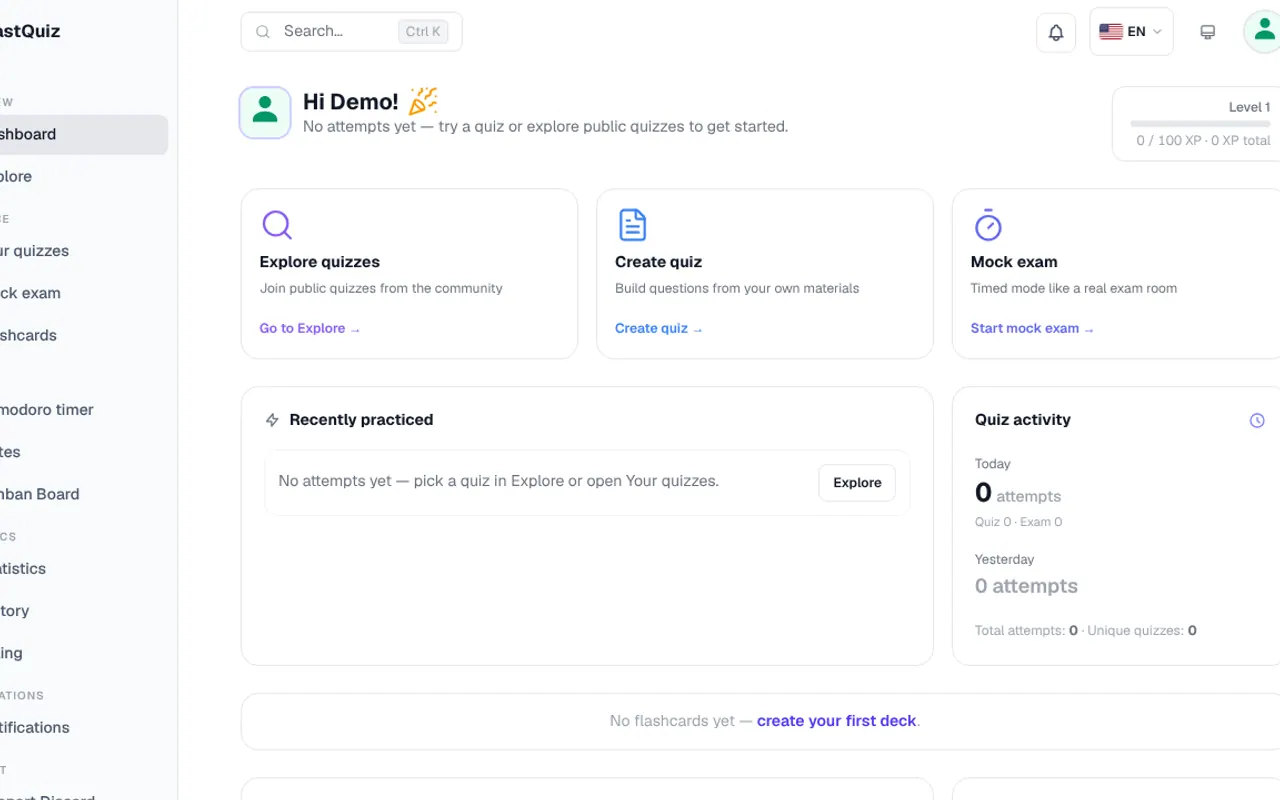Click the lightning icon beside Recently practiced

pos(272,420)
